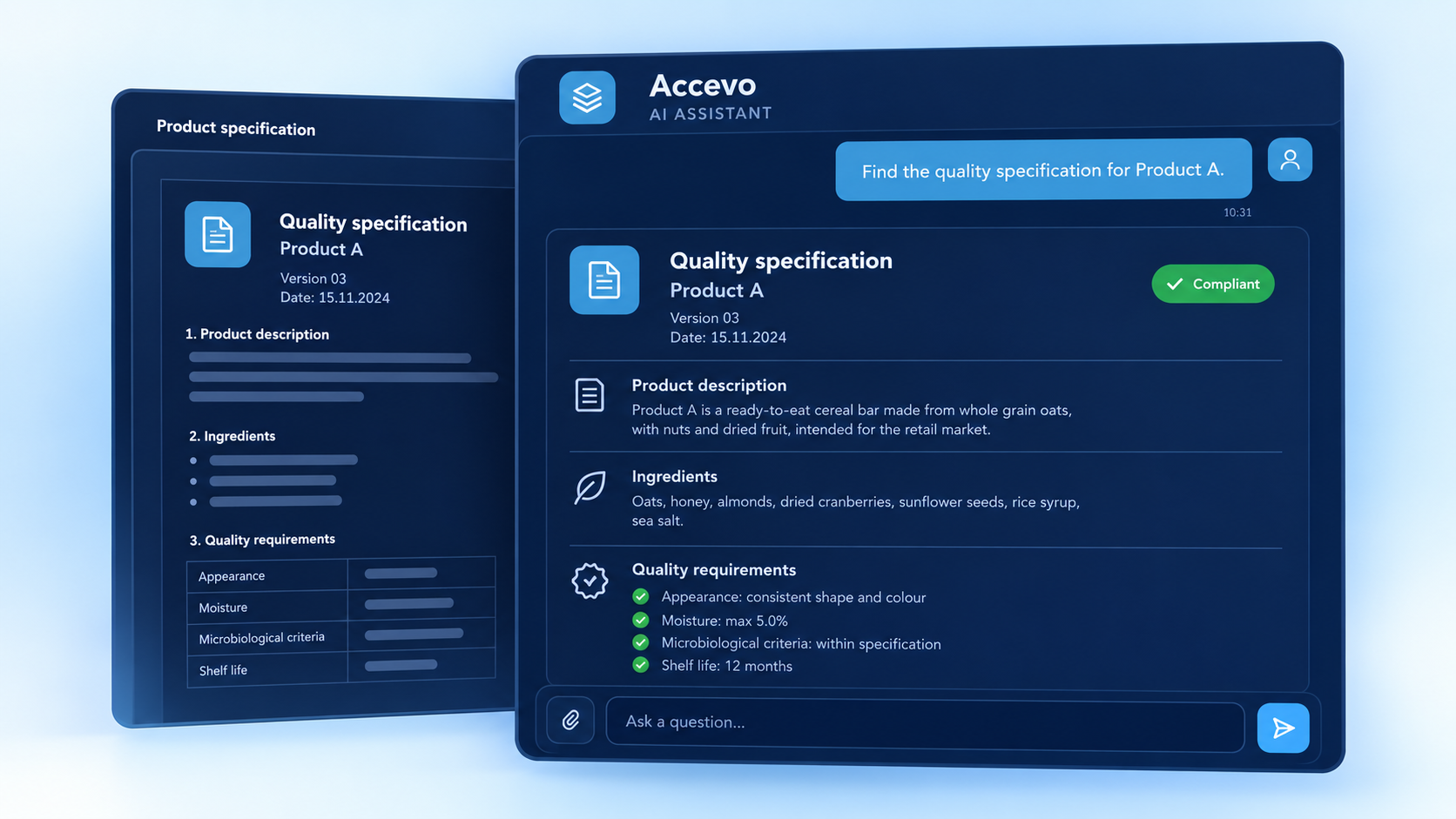The width and height of the screenshot is (1456, 819).
Task: Click the 'Ingredients' heading in the chat card
Action: [x=675, y=477]
